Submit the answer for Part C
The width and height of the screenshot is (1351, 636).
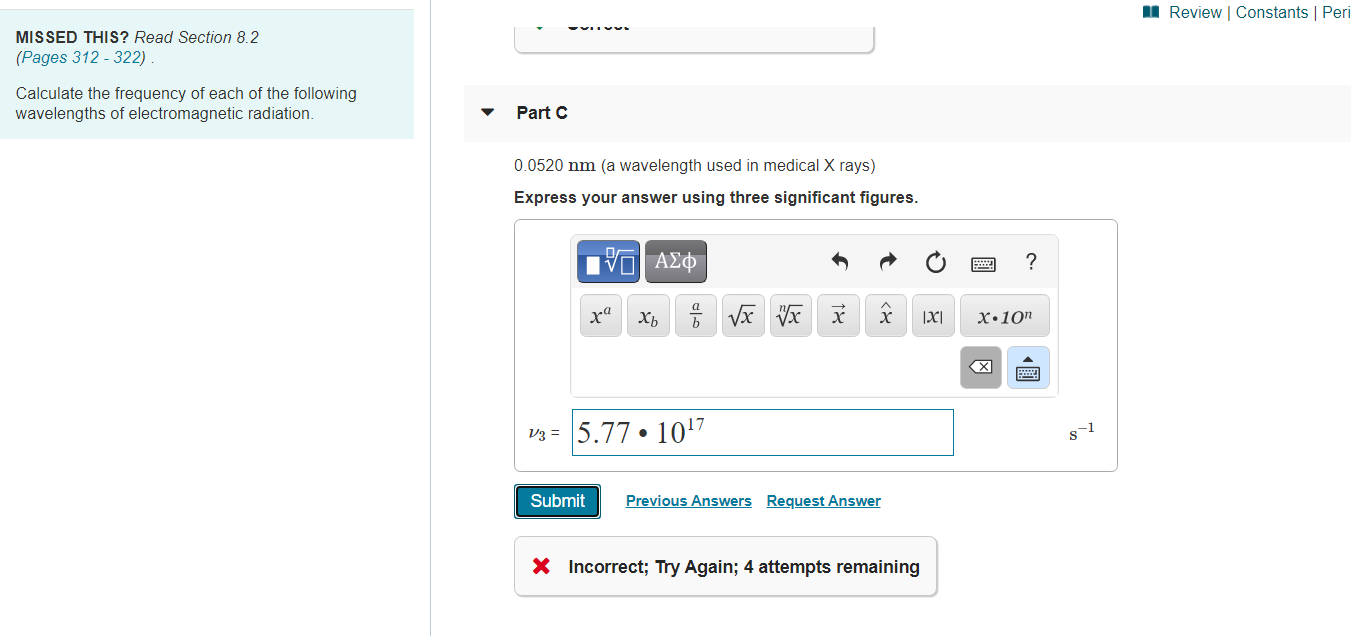(x=557, y=501)
